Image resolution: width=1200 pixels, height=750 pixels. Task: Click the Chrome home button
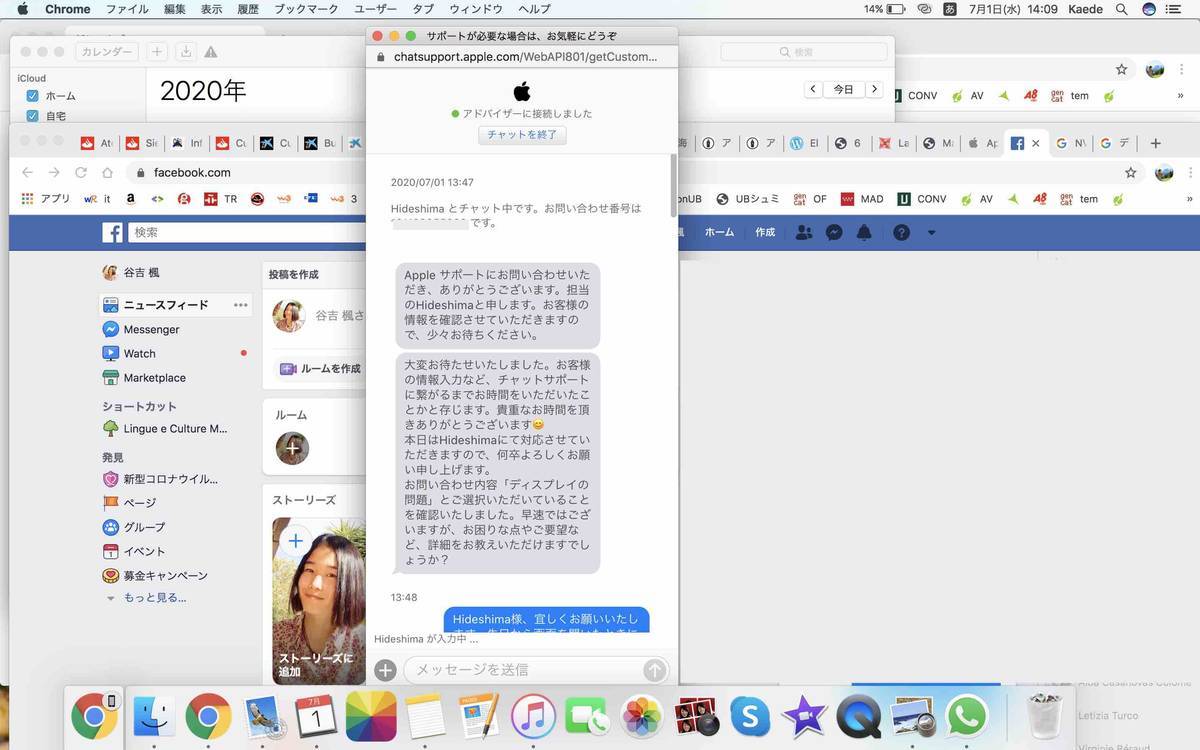(x=107, y=172)
